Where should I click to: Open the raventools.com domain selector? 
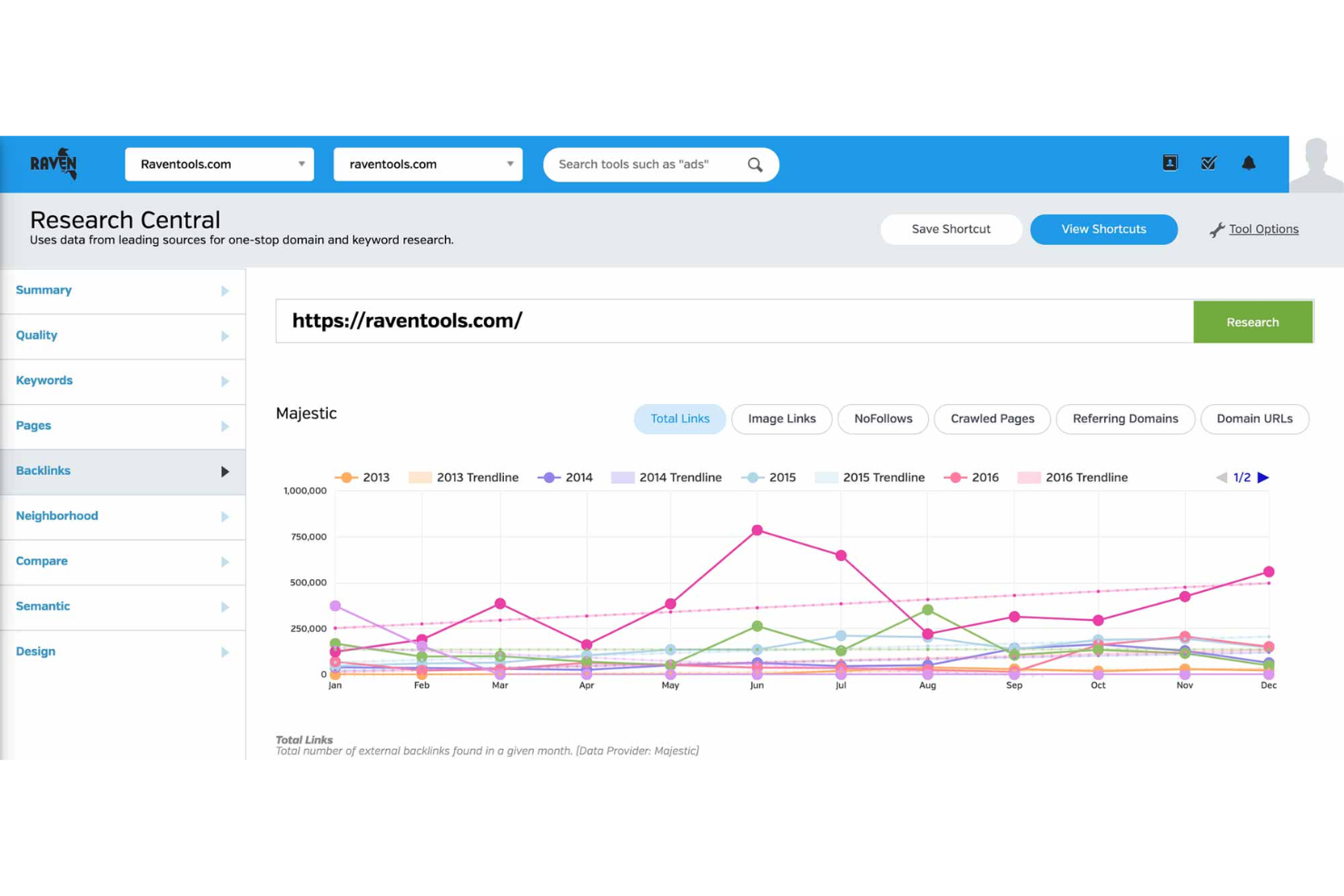pos(428,163)
